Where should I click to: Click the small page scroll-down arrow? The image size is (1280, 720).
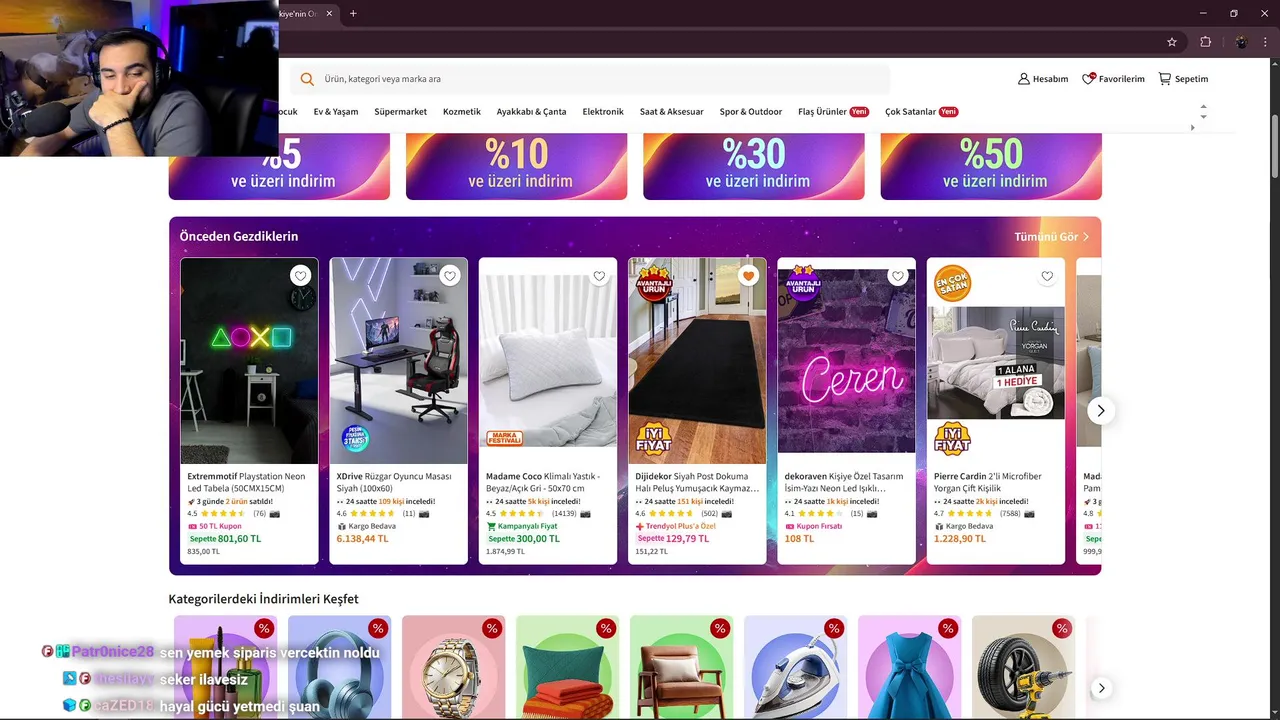click(x=1203, y=117)
